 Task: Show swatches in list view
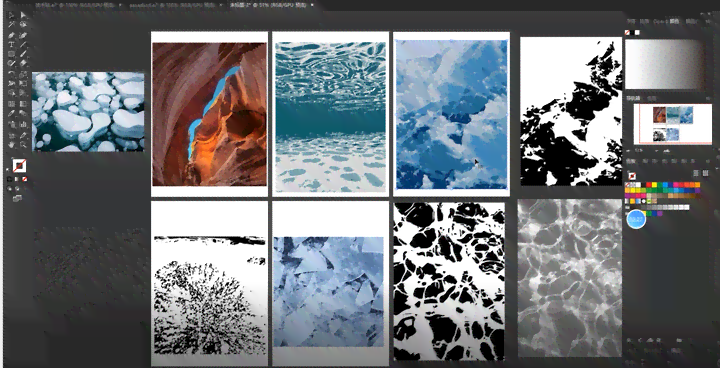[x=695, y=173]
